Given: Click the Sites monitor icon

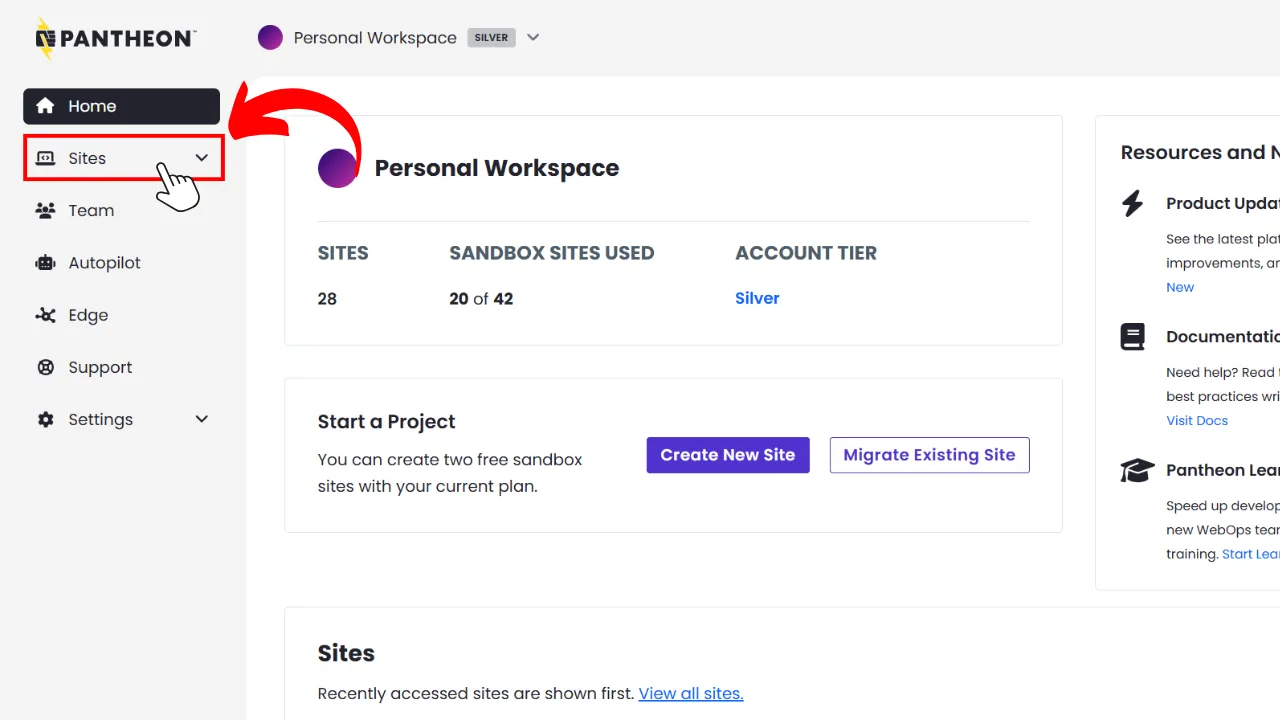Looking at the screenshot, I should point(45,158).
